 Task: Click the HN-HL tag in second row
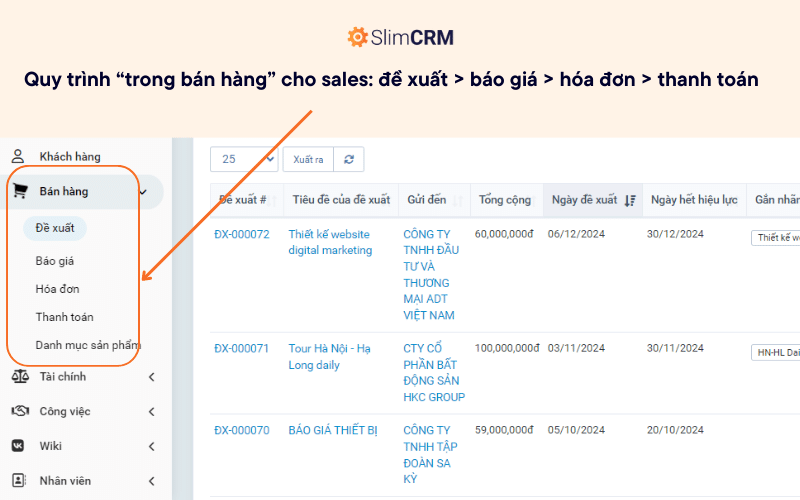click(x=776, y=353)
